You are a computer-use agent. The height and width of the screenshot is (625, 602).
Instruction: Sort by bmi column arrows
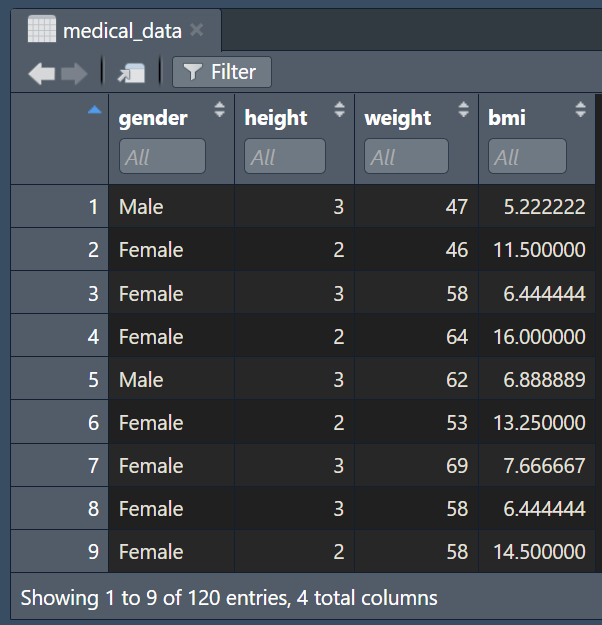[x=580, y=109]
